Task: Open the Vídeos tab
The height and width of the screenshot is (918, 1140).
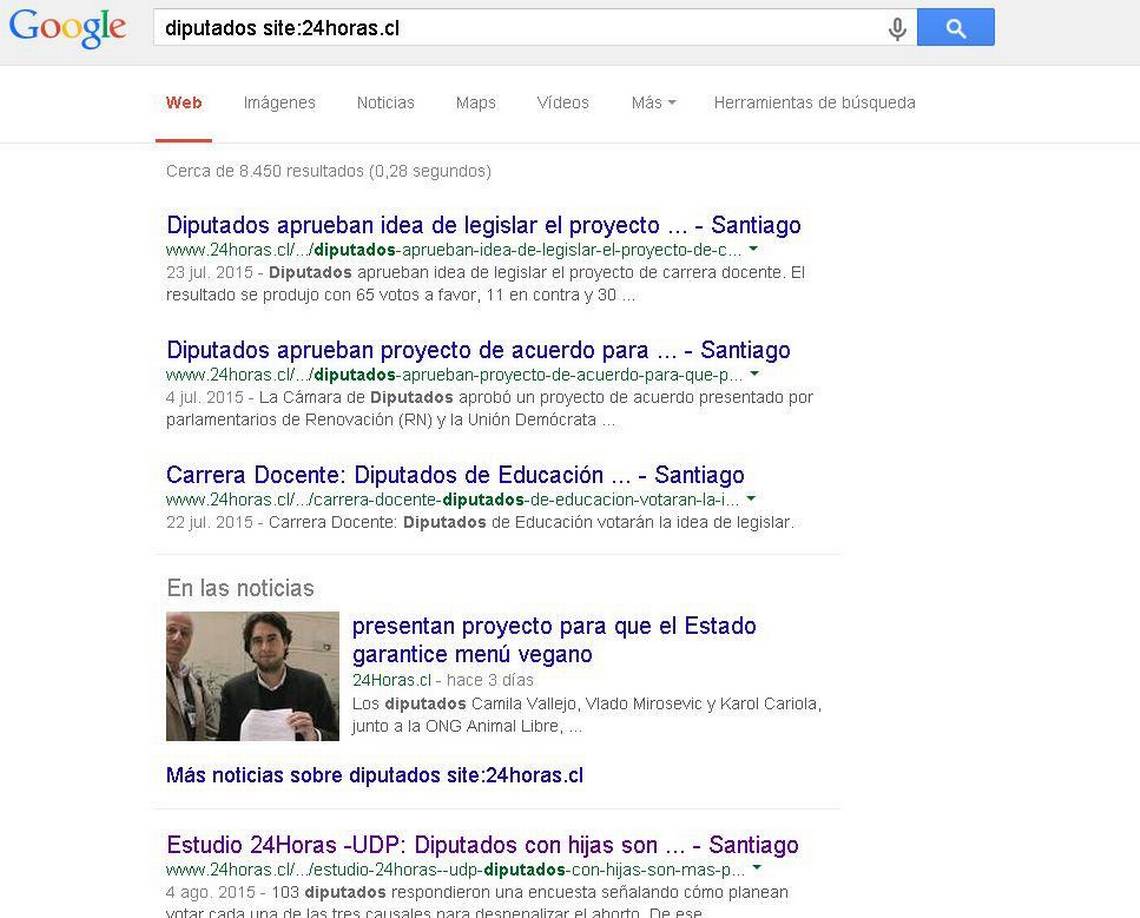Action: pos(563,102)
